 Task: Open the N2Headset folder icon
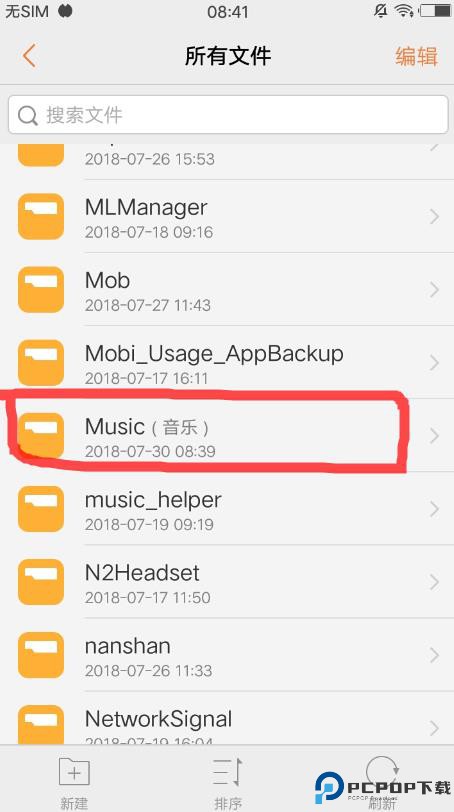(41, 582)
